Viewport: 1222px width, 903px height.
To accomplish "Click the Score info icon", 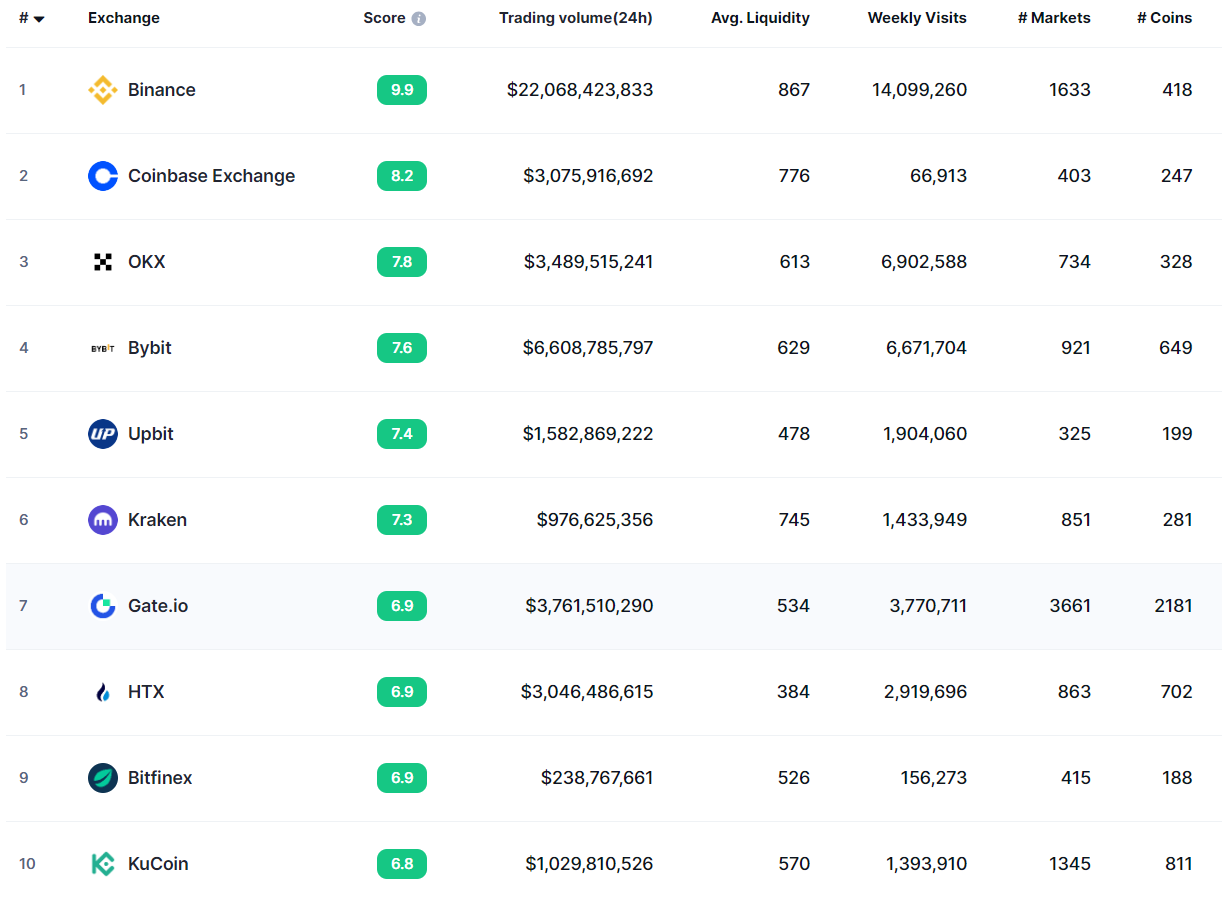I will coord(419,18).
